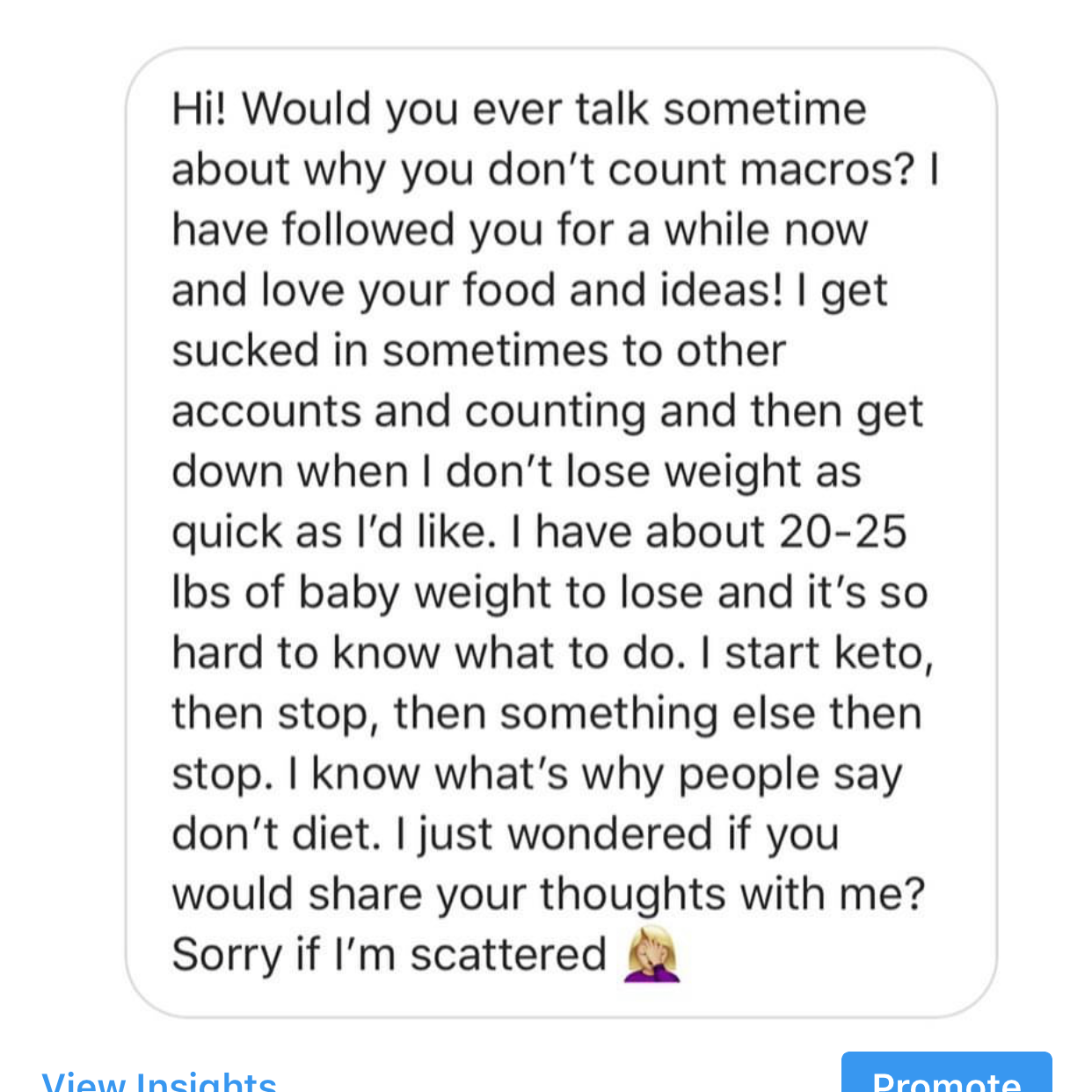Tap the line "would share your thoughts with me?"
The image size is (1092, 1092).
(x=548, y=894)
